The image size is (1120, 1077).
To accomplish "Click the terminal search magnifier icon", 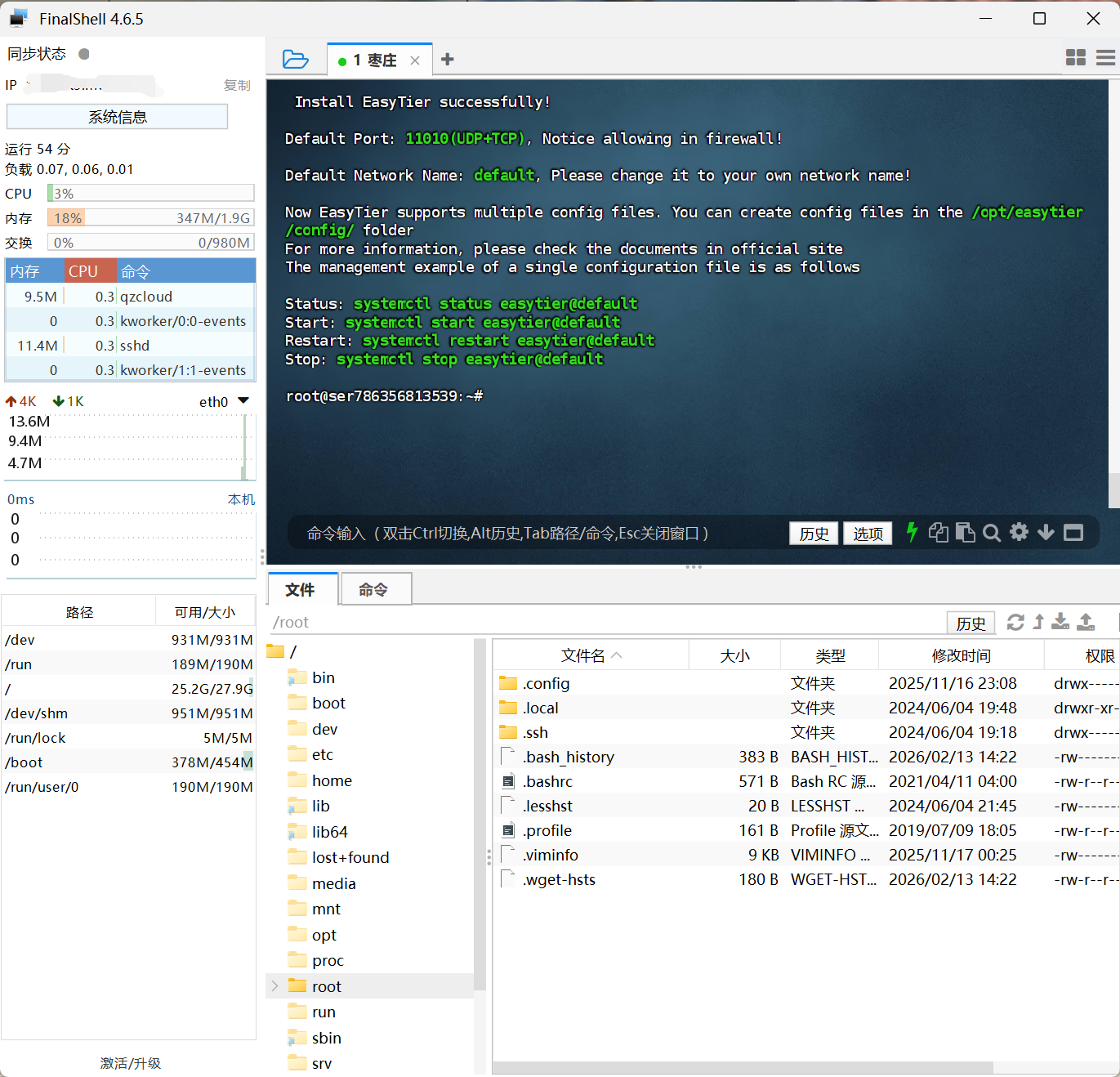I will (x=992, y=534).
